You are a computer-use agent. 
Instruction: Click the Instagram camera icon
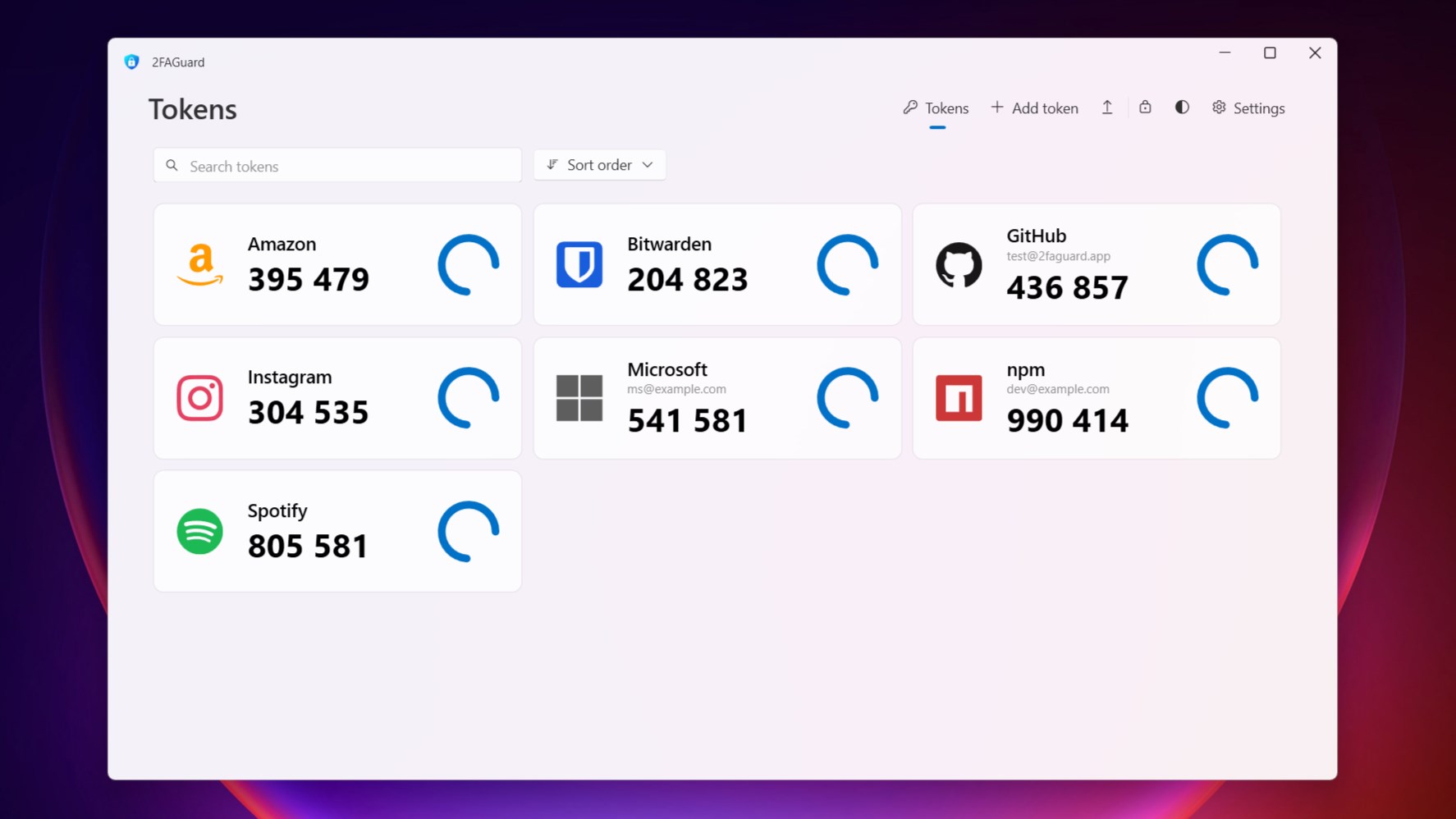199,398
